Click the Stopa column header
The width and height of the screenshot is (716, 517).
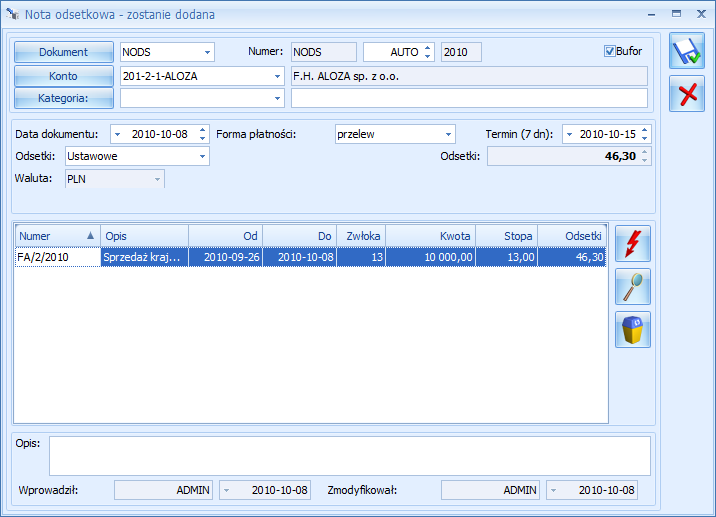point(506,236)
